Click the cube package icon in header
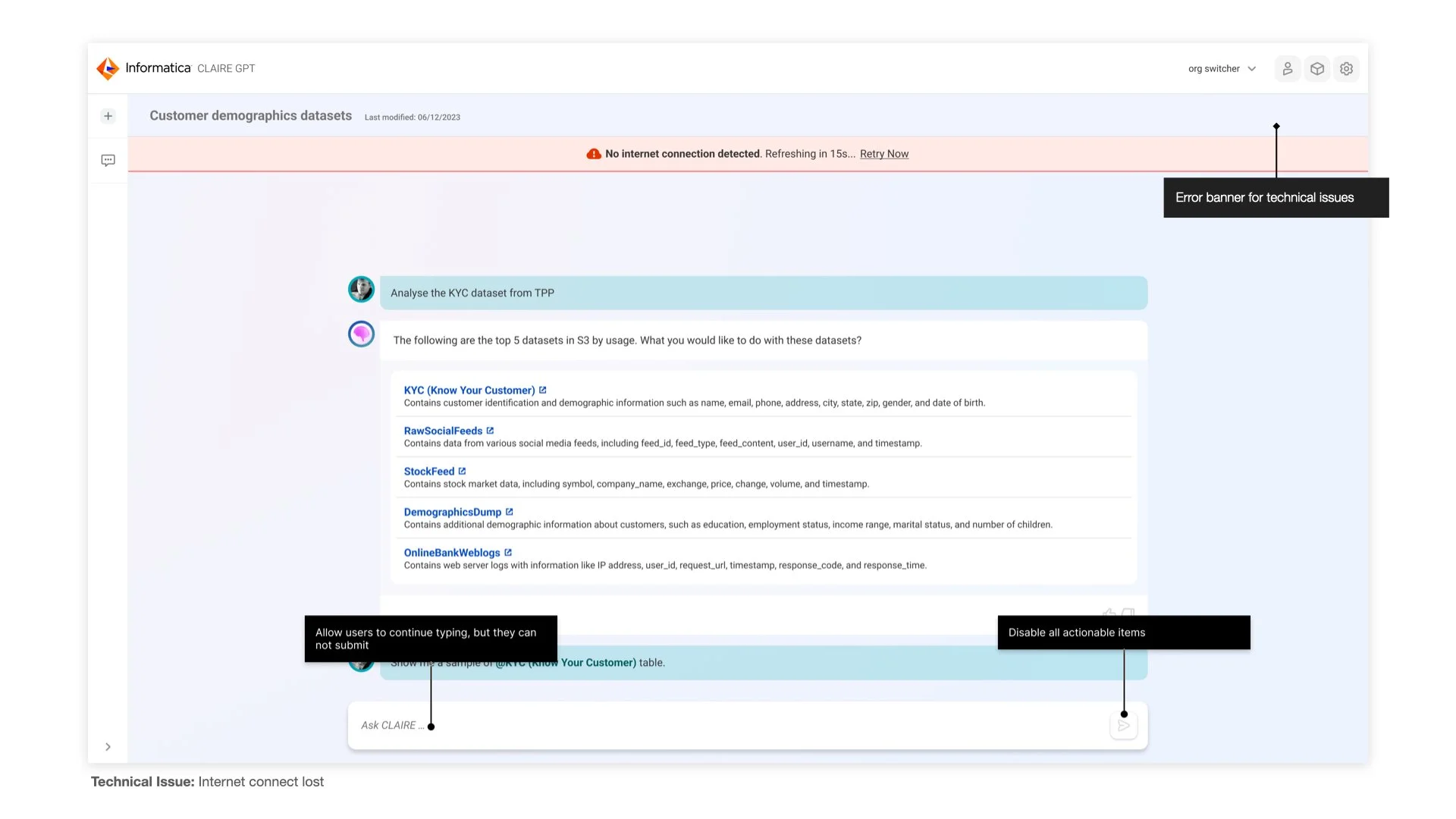Viewport: 1456px width, 819px height. 1317,69
